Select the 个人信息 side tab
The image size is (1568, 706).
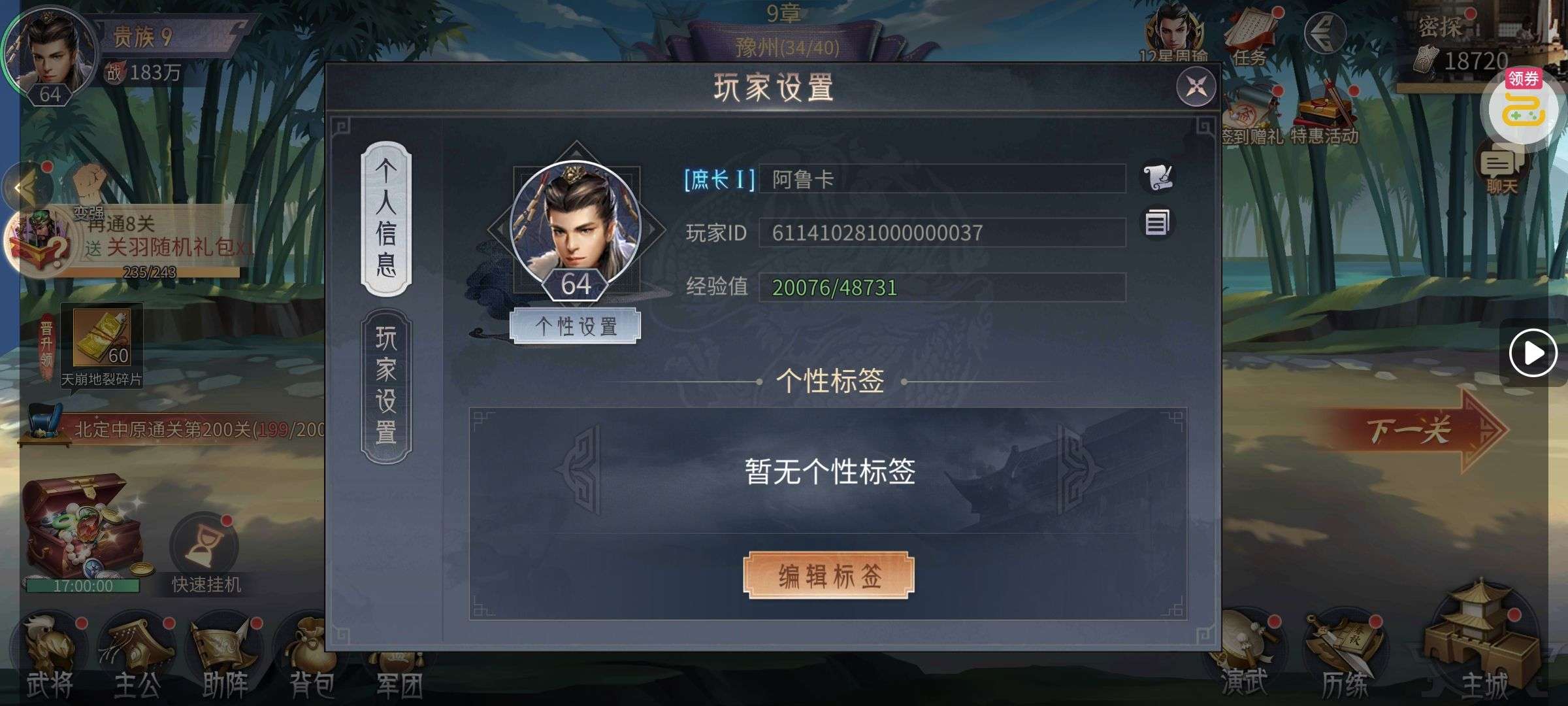point(386,218)
